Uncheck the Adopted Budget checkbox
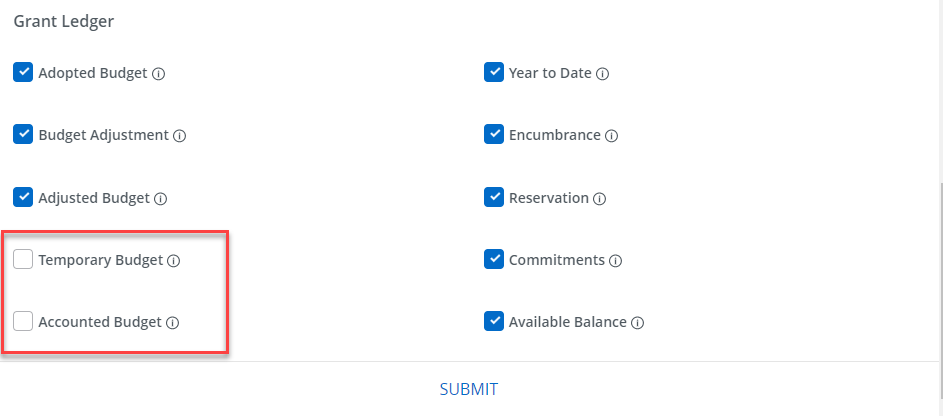This screenshot has height=416, width=943. [x=23, y=72]
